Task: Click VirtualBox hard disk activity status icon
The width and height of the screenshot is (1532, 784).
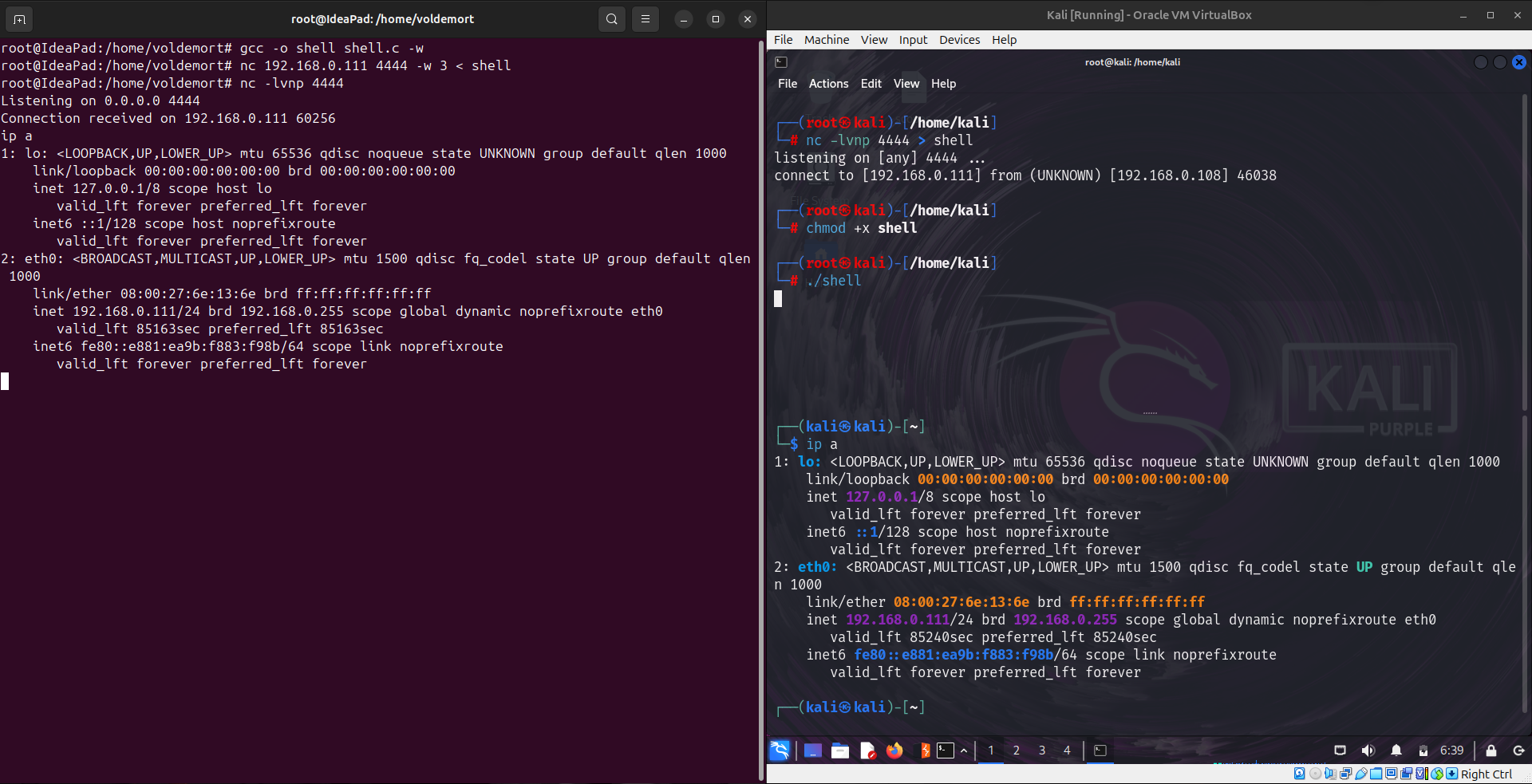Action: click(x=1300, y=774)
